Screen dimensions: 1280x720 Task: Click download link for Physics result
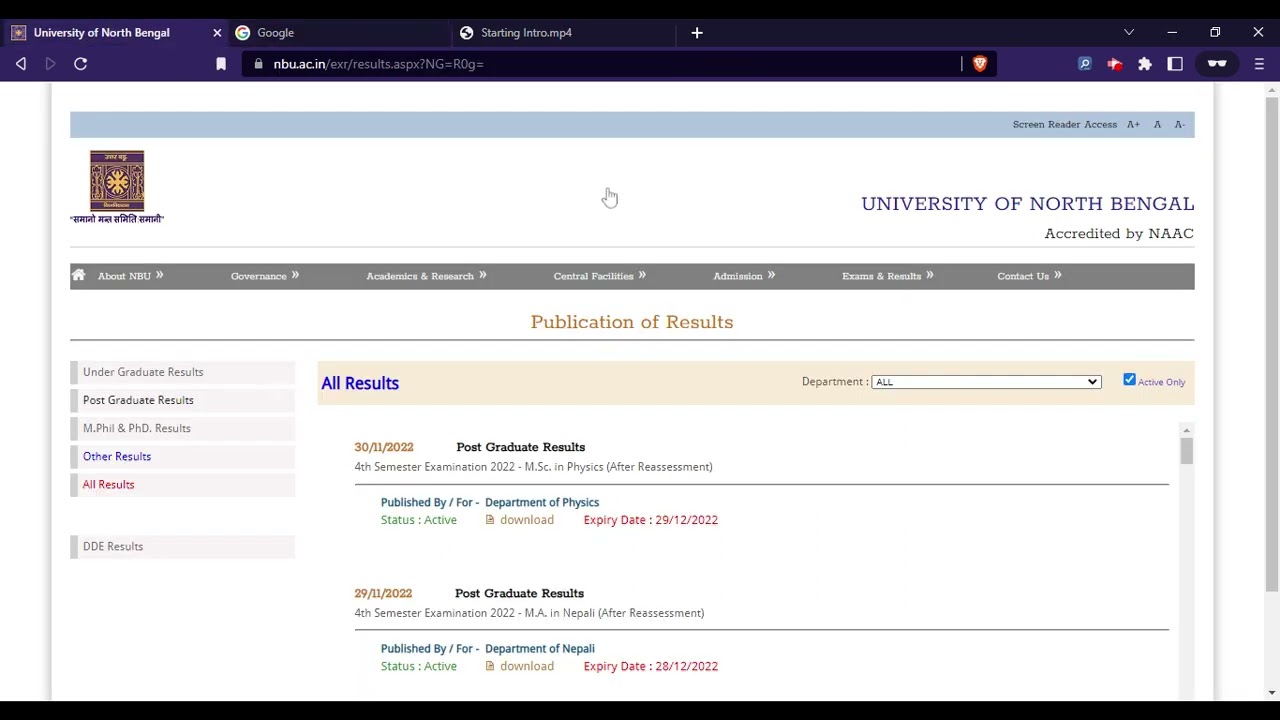526,520
